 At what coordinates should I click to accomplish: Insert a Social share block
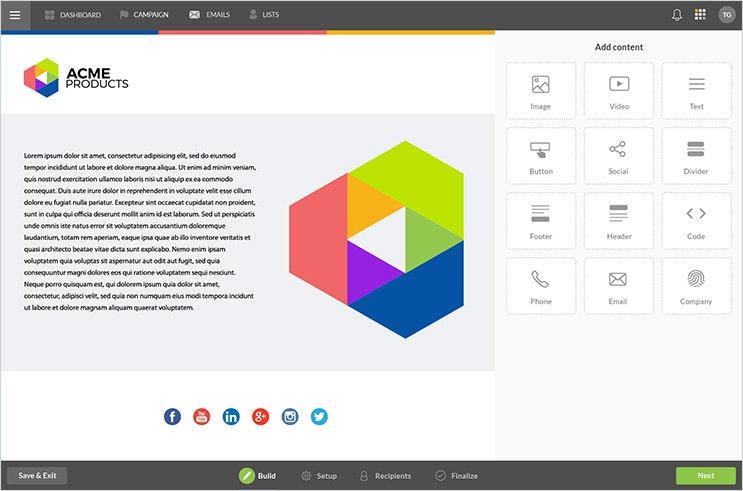618,156
